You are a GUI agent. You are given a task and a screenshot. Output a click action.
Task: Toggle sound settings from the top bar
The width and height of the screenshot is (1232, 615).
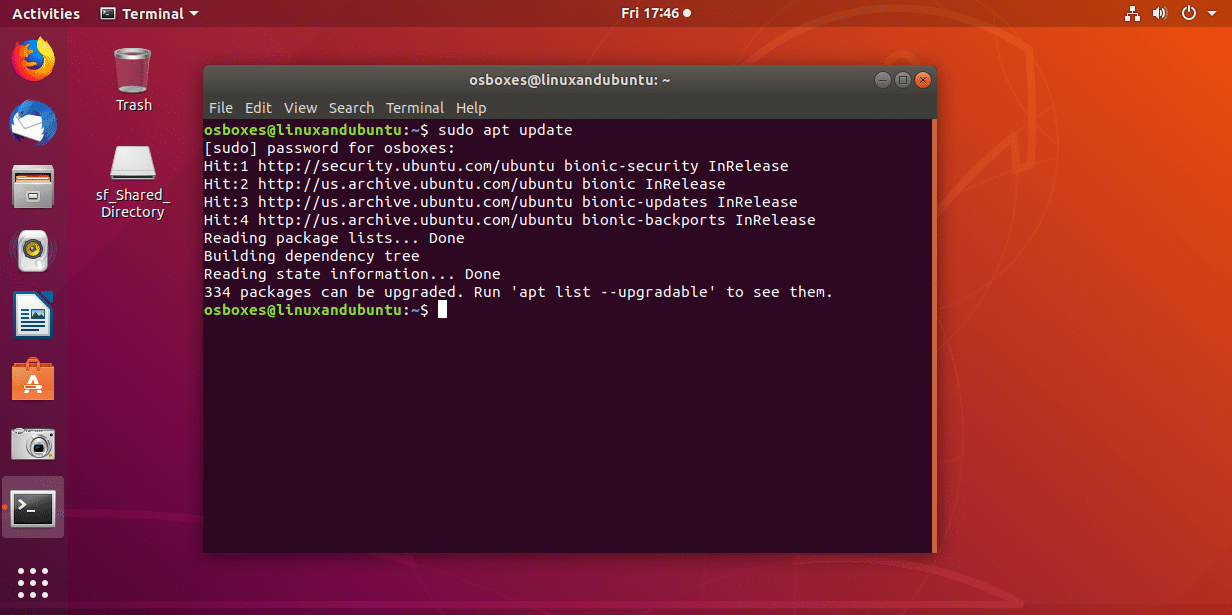(x=1161, y=13)
